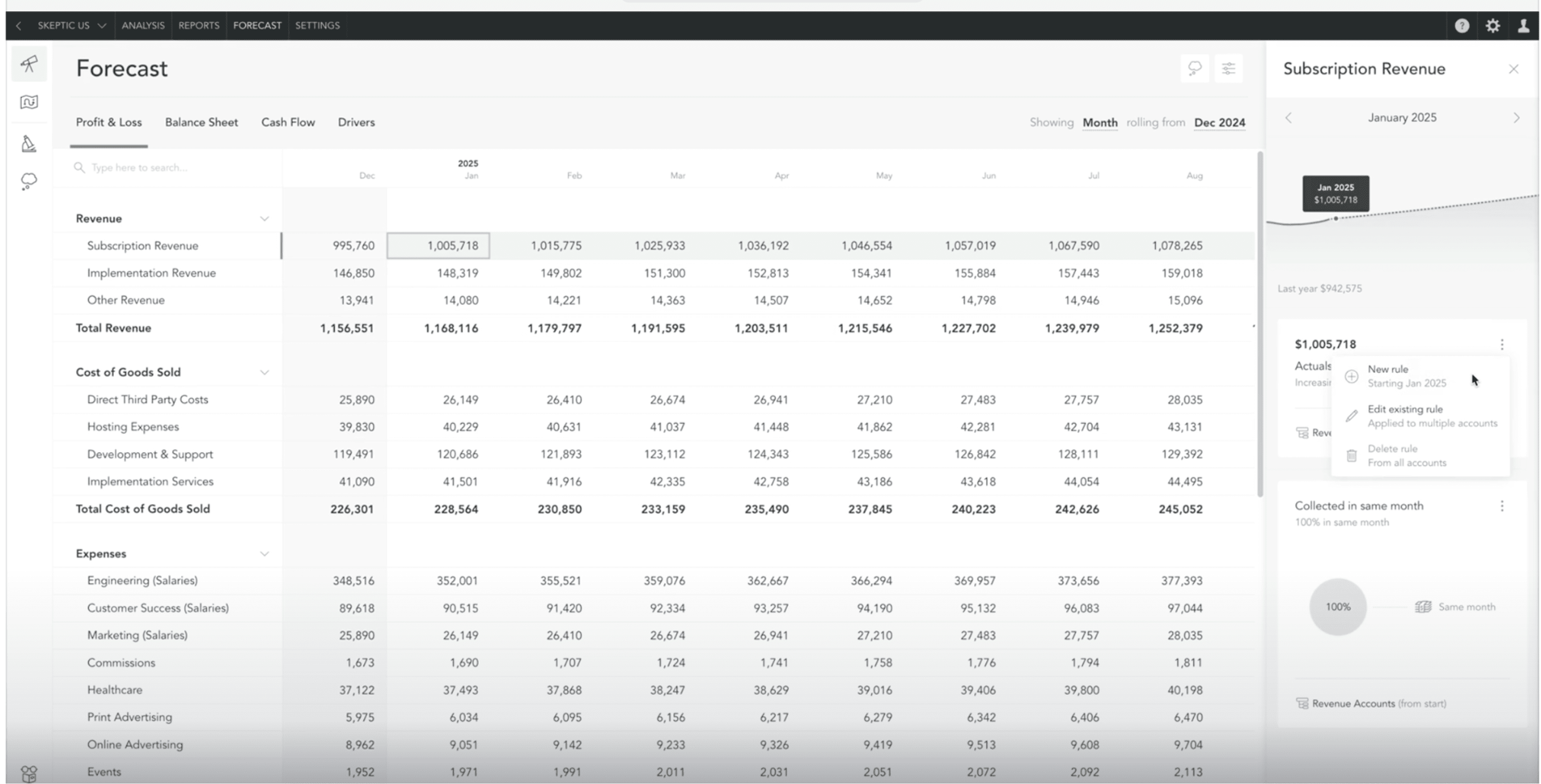Collapse the Revenue section
Screen dimensions: 1541x784
coord(265,219)
